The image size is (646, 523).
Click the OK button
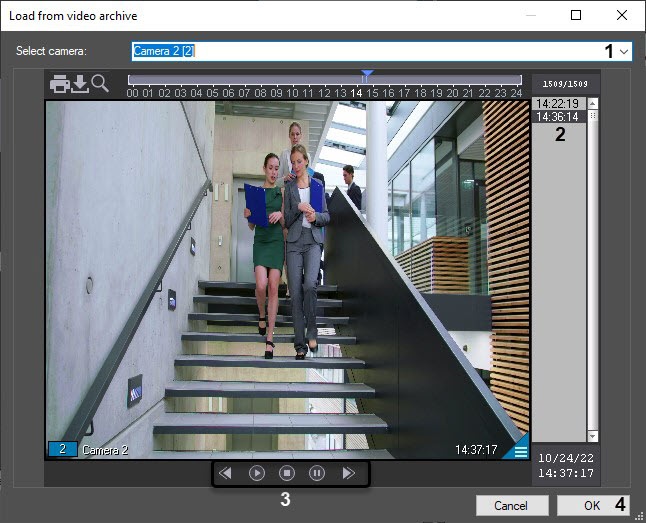coord(593,505)
